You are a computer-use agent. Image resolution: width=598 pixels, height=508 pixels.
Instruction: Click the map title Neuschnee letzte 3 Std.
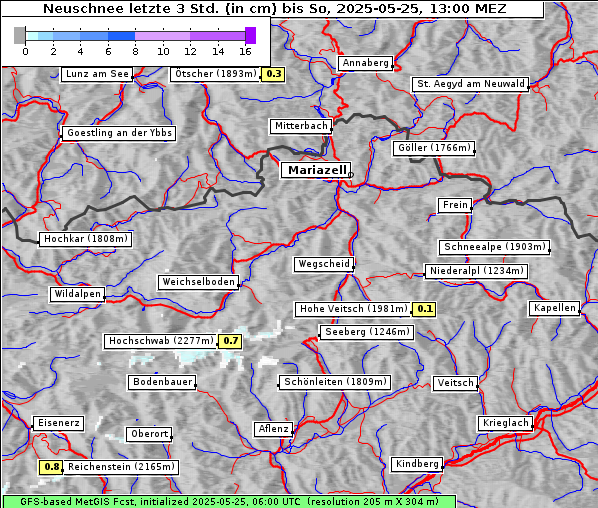[275, 8]
